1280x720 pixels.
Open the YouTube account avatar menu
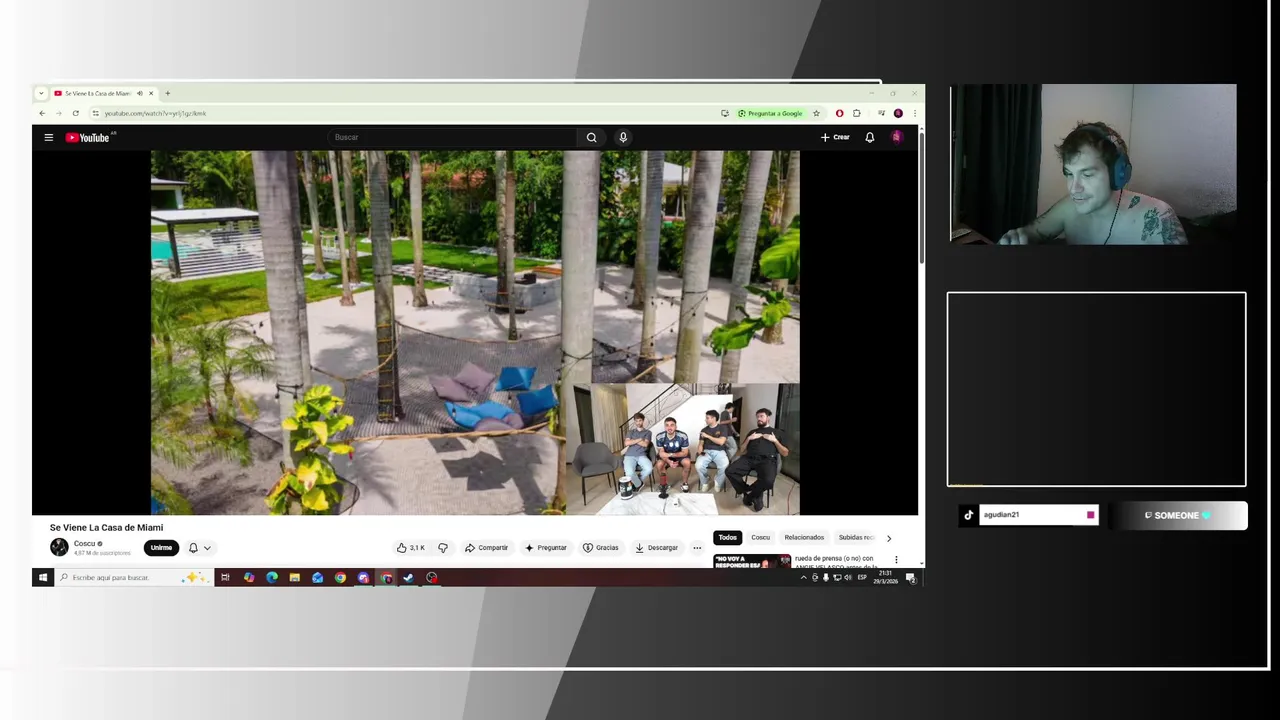897,137
